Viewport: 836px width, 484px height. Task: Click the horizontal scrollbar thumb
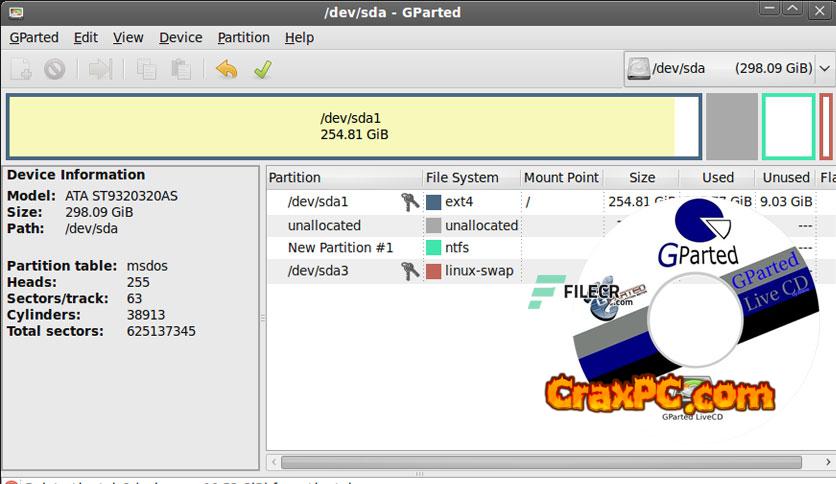(x=541, y=462)
